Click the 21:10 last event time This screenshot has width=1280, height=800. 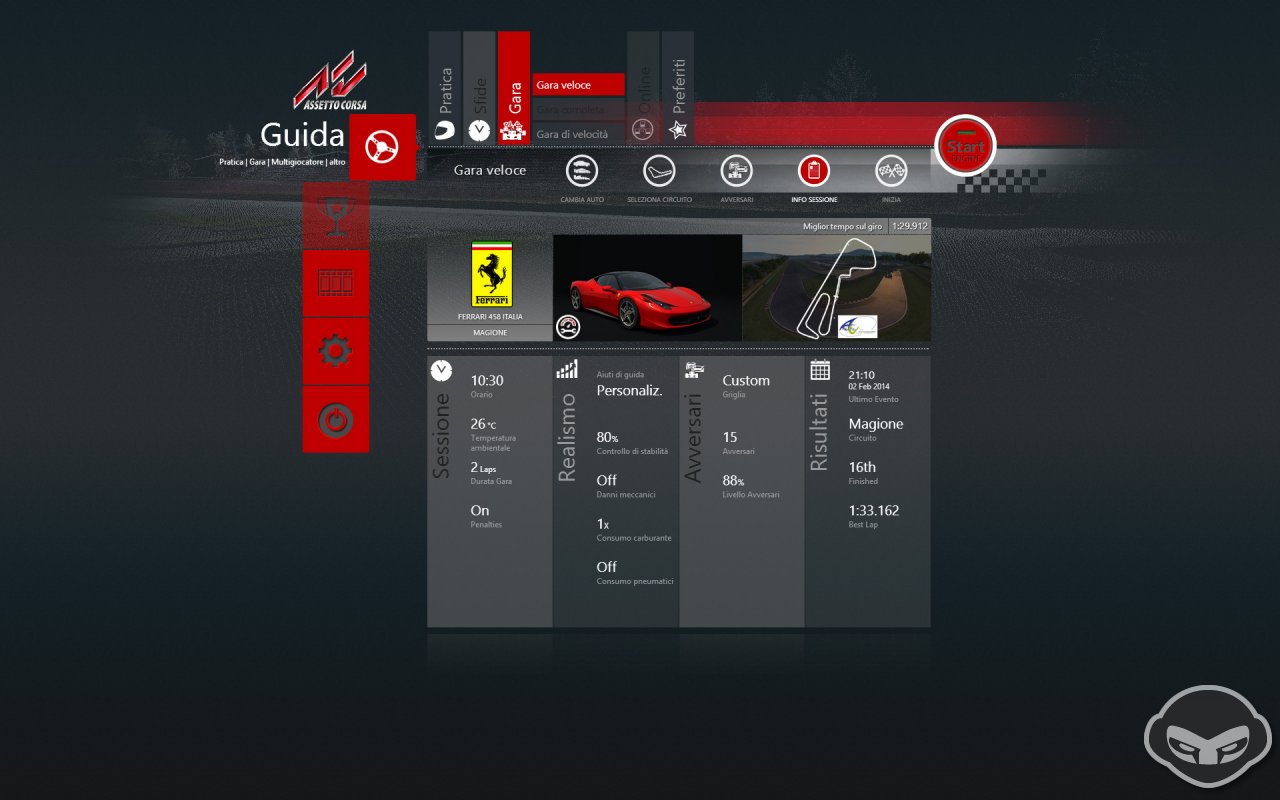click(863, 375)
